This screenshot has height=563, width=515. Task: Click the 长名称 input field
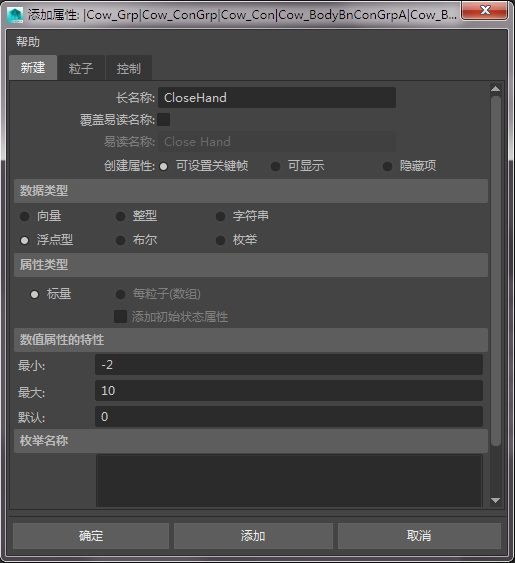[277, 97]
